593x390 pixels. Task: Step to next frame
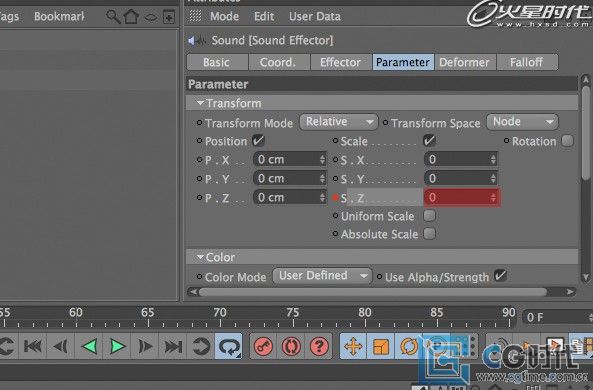click(x=145, y=346)
